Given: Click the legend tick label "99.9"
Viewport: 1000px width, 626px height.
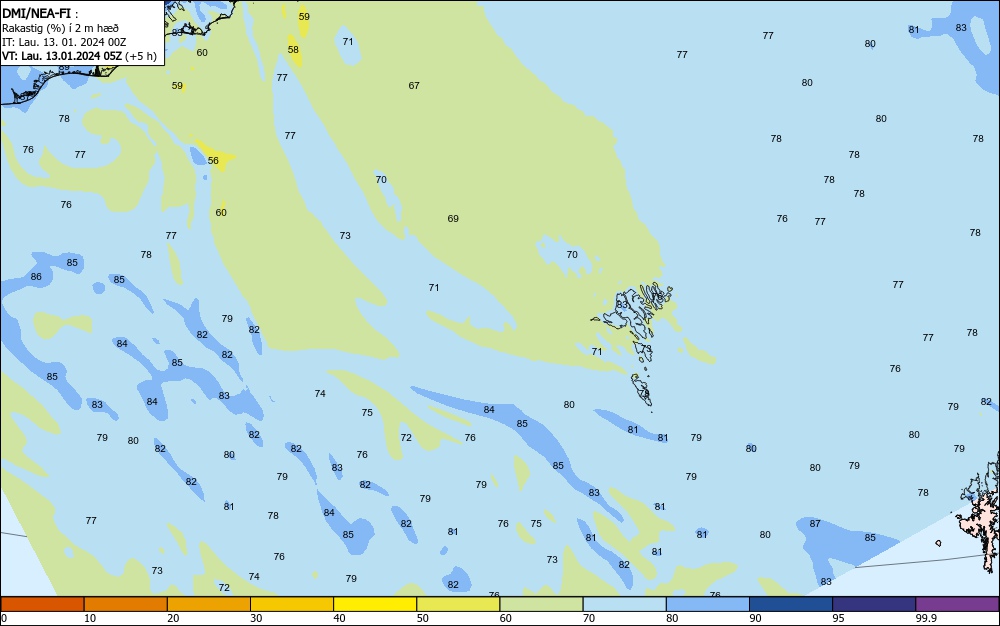Looking at the screenshot, I should 926,618.
